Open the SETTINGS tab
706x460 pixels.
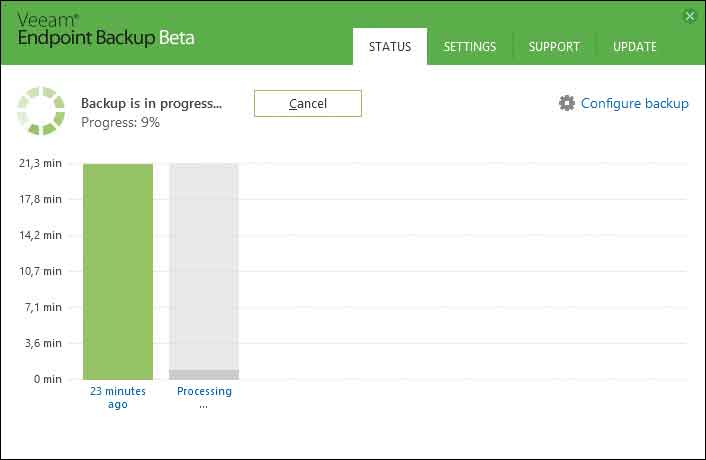pyautogui.click(x=470, y=47)
